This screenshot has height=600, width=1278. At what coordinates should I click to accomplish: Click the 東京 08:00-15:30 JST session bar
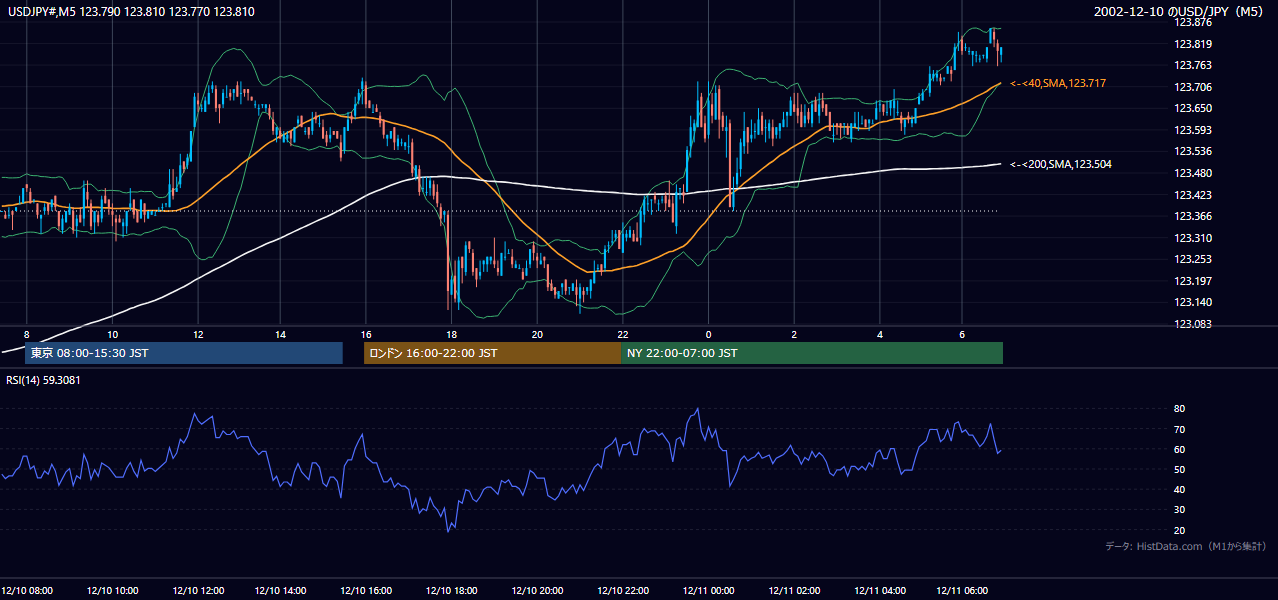coord(184,353)
